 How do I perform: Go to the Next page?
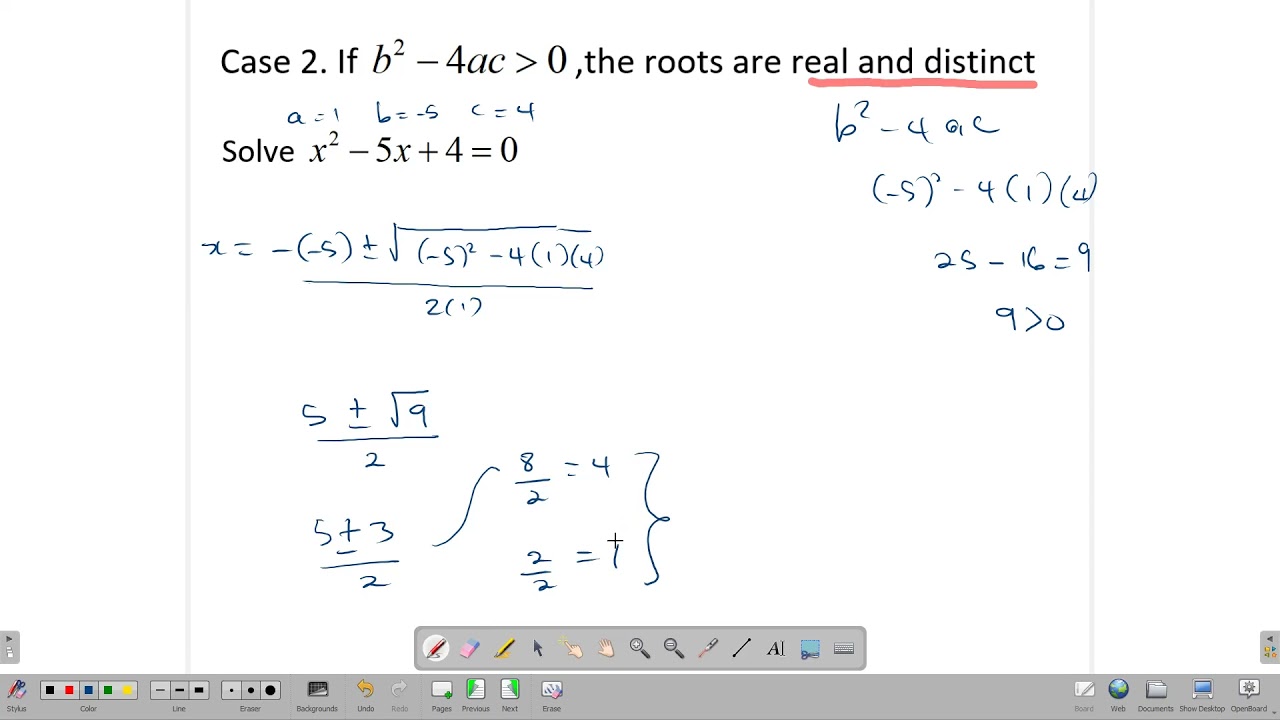click(510, 694)
